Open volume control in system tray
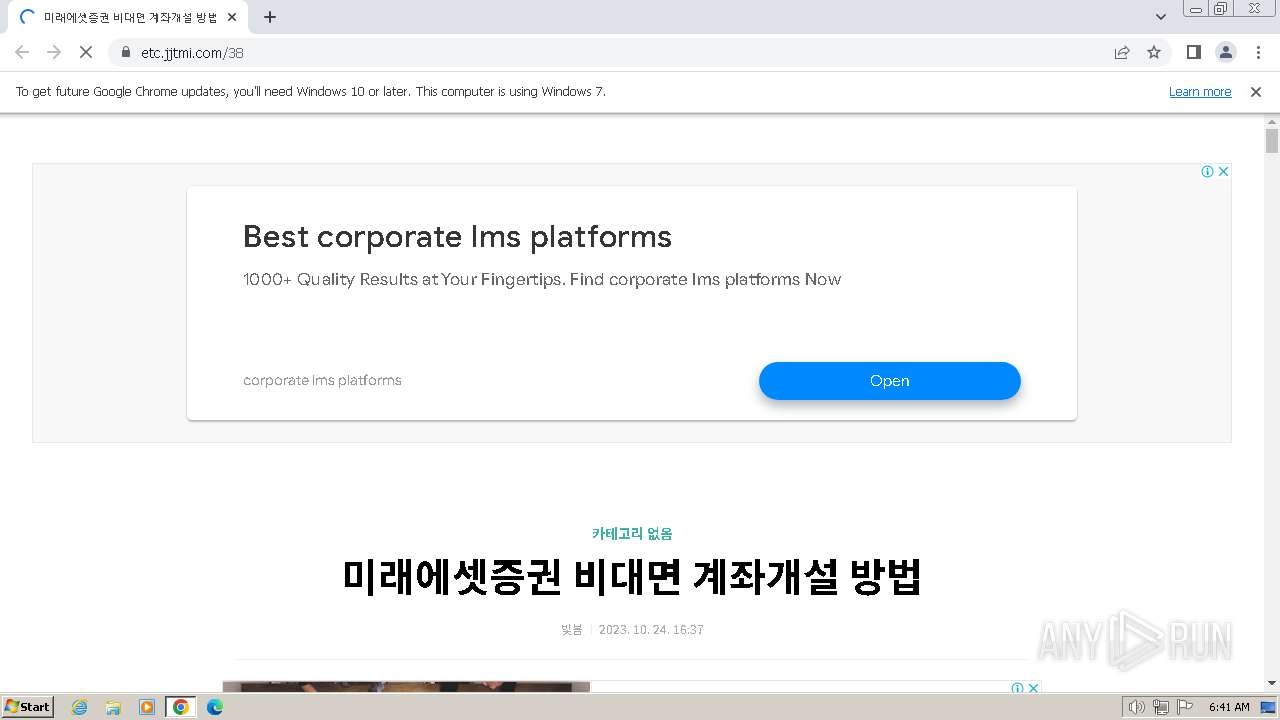 (1136, 707)
